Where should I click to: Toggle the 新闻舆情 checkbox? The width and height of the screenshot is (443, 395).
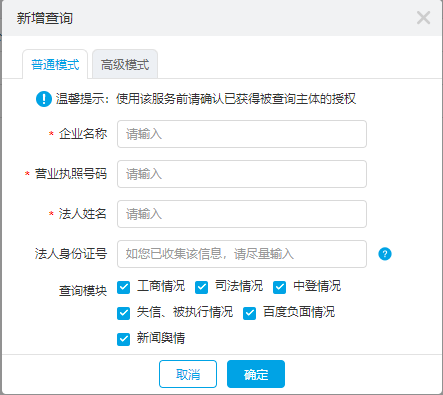pos(124,339)
